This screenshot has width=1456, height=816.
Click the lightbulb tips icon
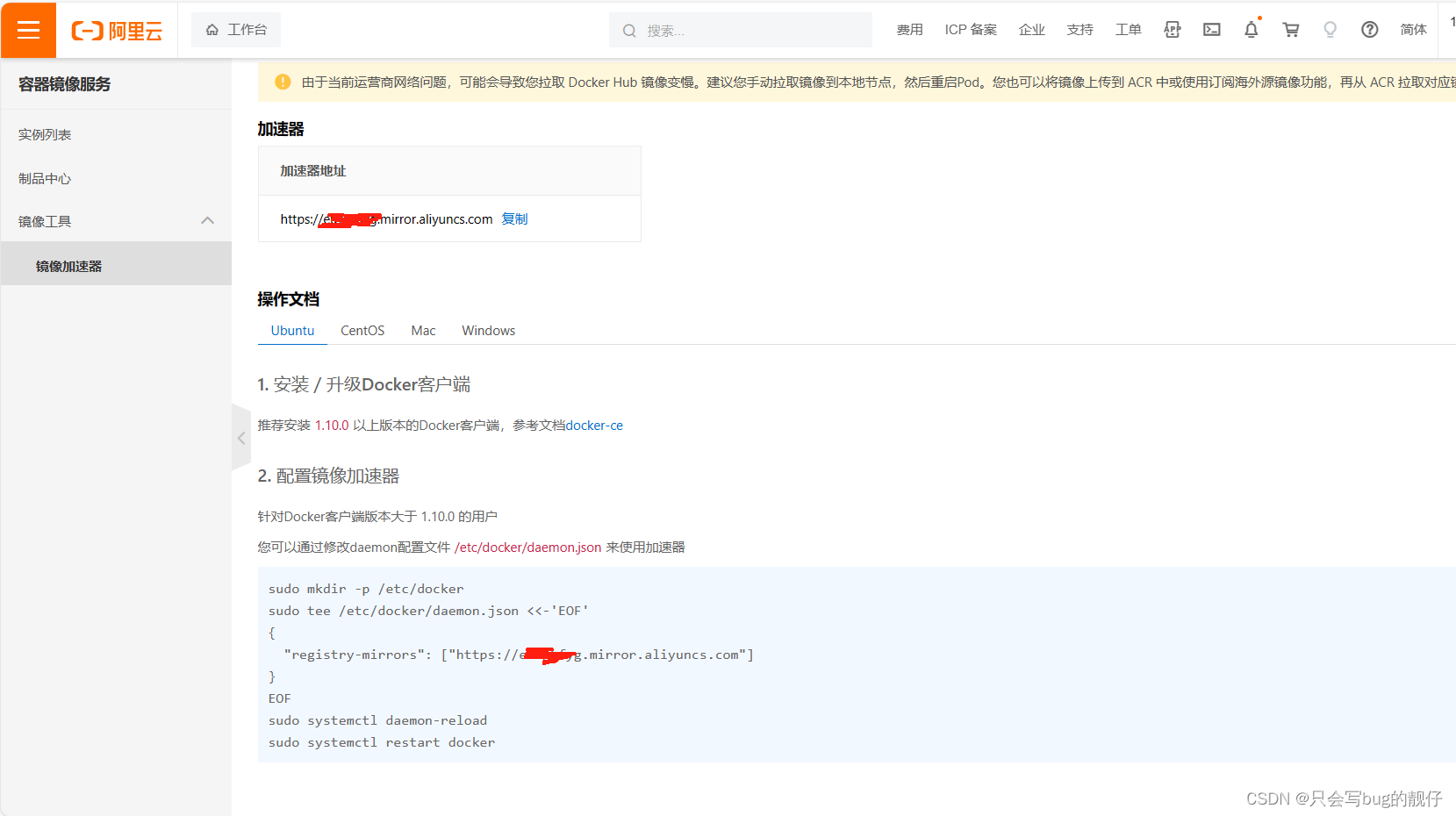pyautogui.click(x=1330, y=30)
